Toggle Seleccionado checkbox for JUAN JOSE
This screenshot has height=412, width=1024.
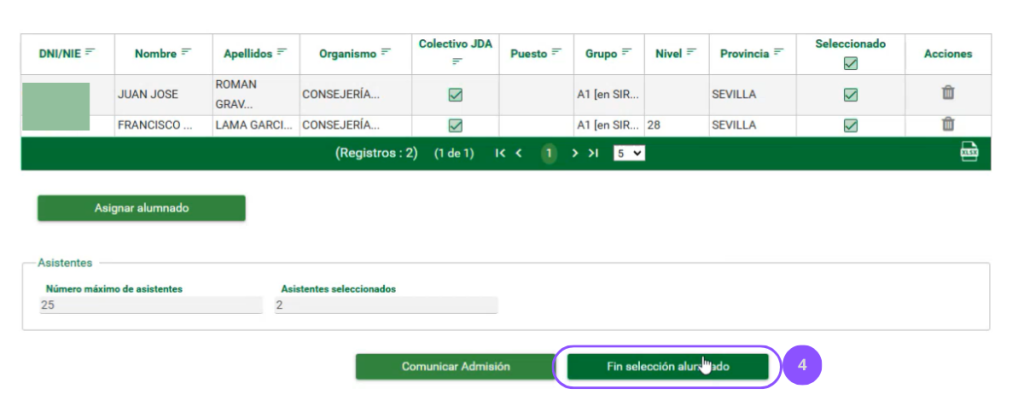pos(850,95)
